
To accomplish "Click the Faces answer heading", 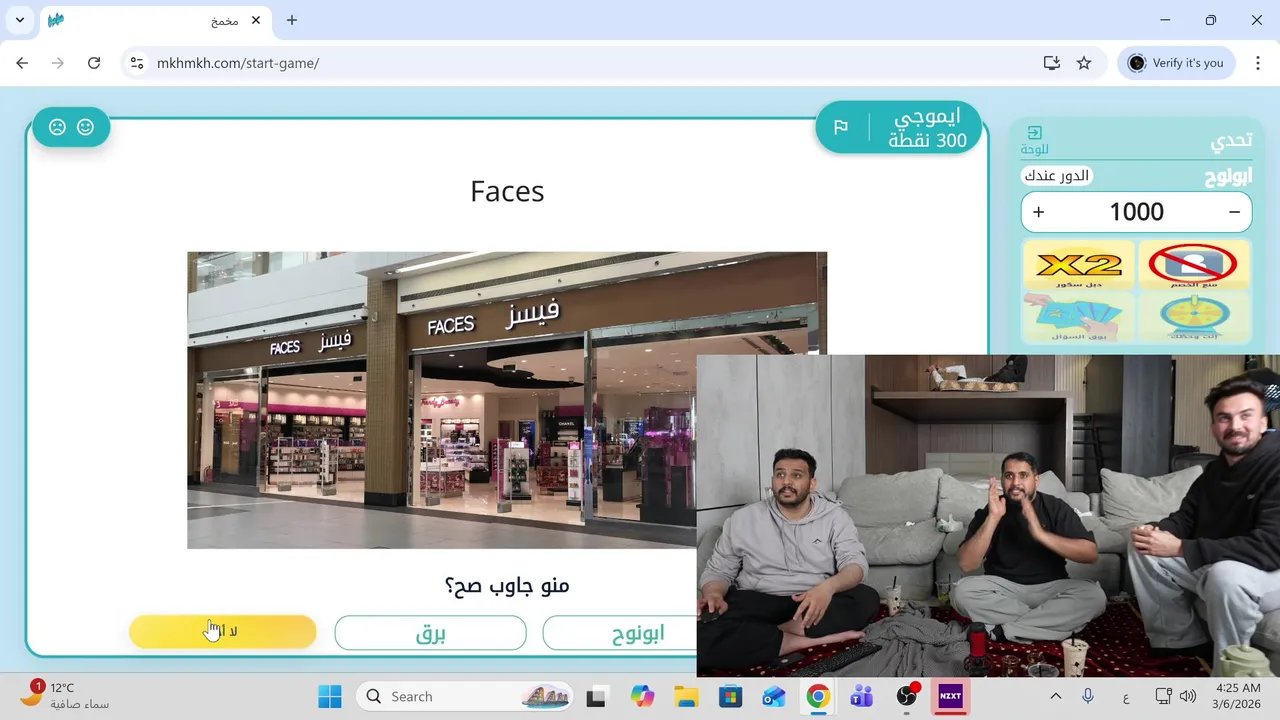I will 507,191.
